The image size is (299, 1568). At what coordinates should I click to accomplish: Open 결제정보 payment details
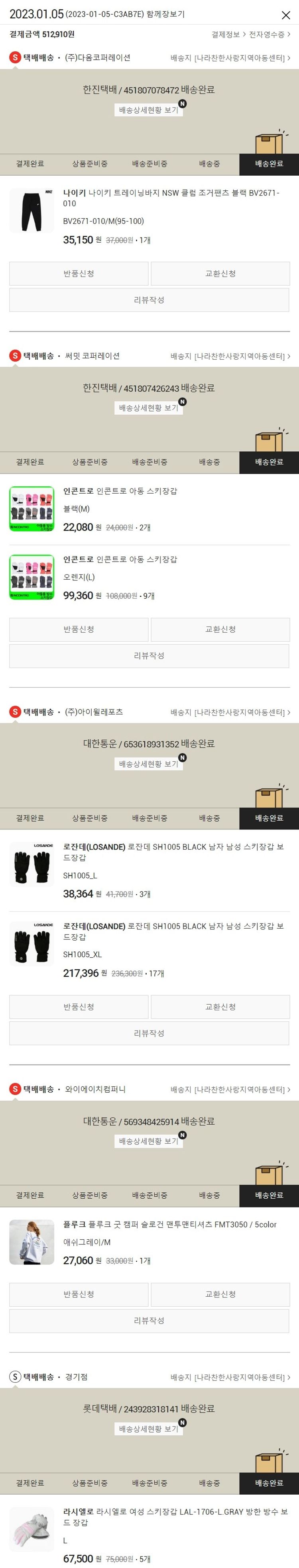[x=228, y=35]
